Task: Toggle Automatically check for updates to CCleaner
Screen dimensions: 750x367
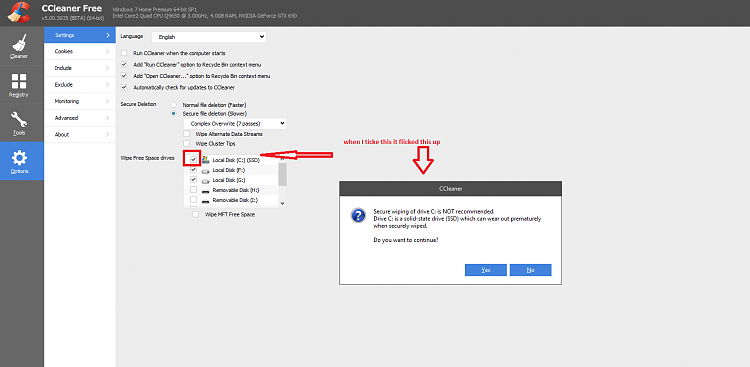Action: (x=124, y=88)
